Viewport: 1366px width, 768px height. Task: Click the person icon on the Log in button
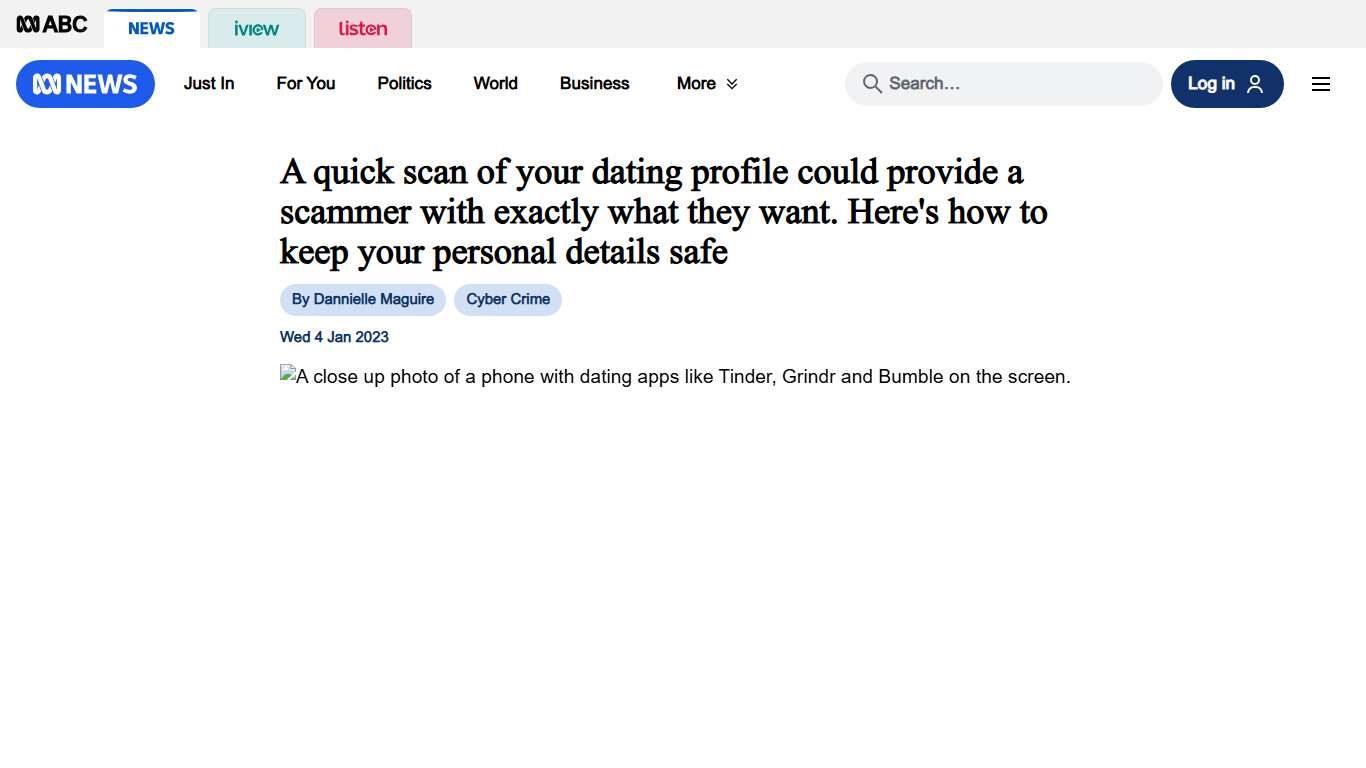click(x=1253, y=84)
